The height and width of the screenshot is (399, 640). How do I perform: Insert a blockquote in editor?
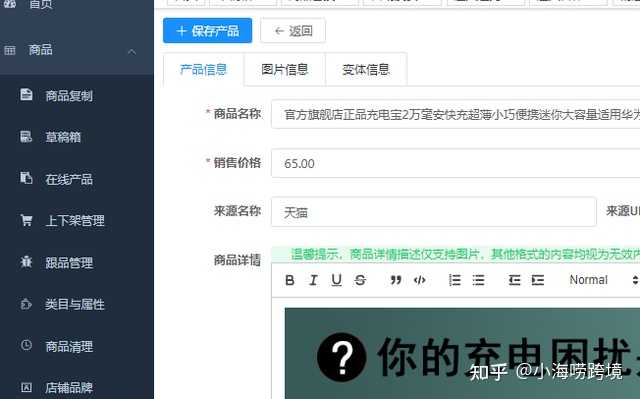pyautogui.click(x=396, y=280)
